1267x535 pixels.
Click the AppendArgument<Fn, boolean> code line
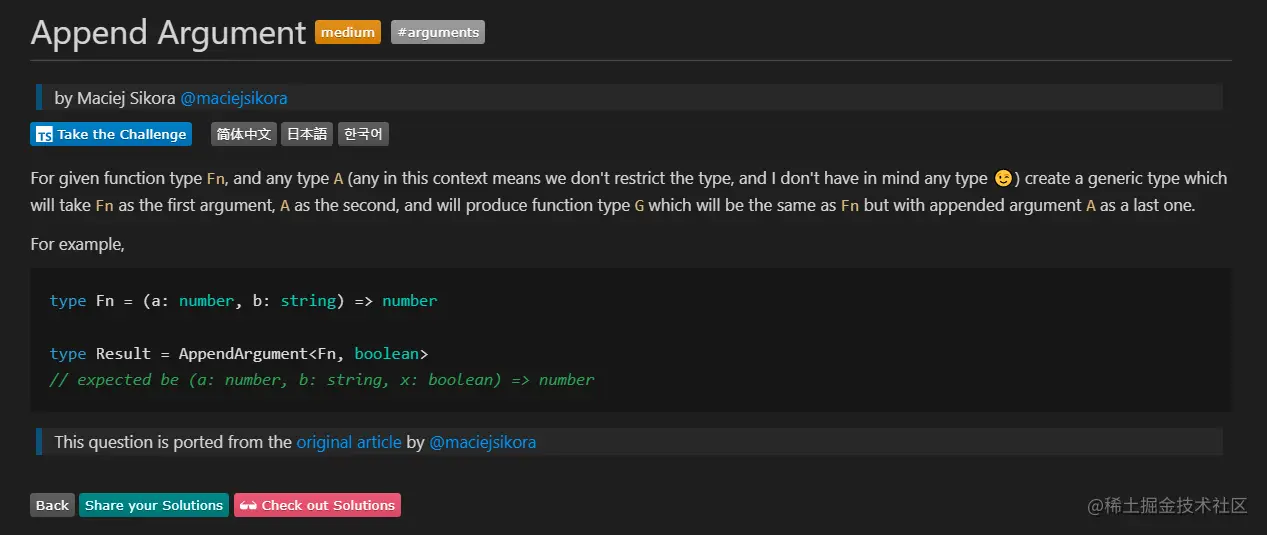click(239, 354)
